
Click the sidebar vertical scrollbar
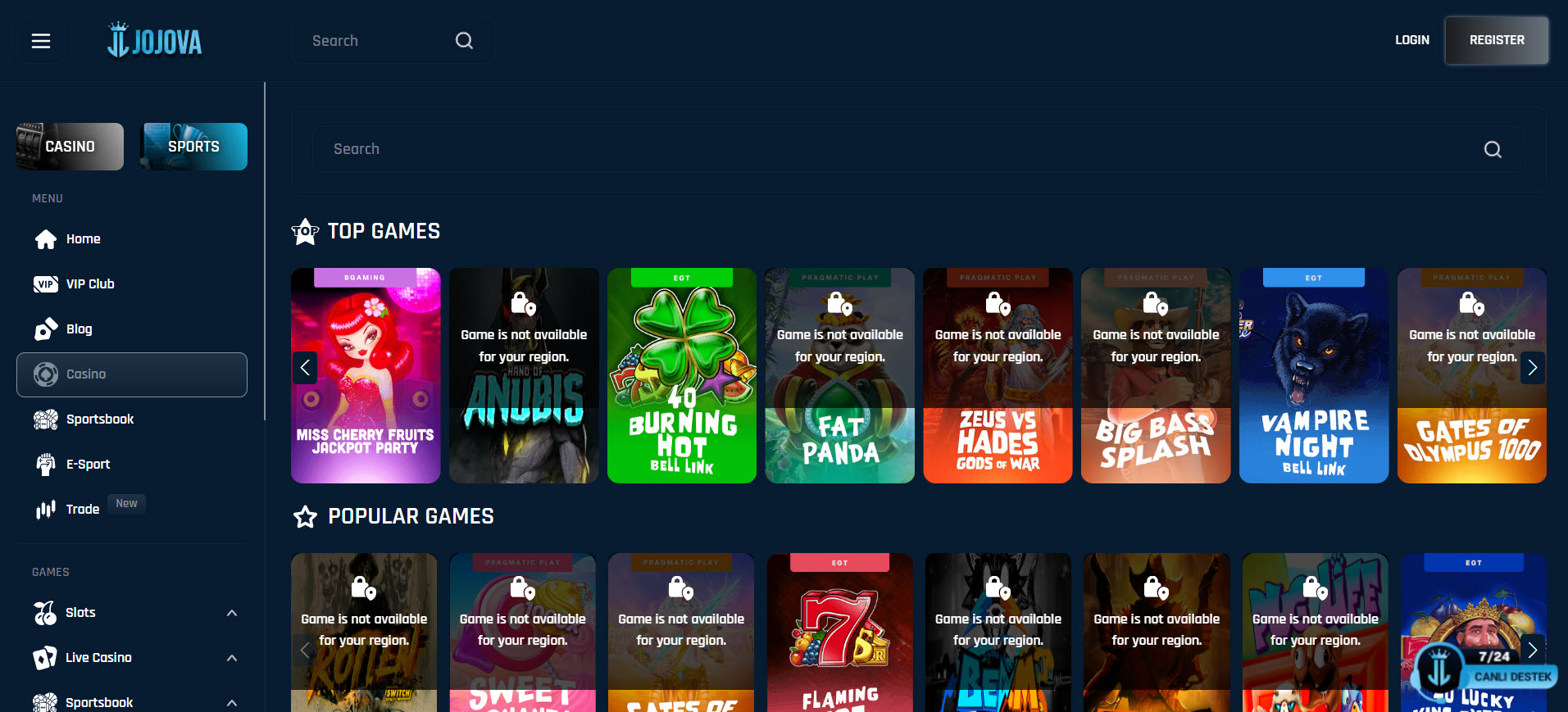[x=265, y=251]
